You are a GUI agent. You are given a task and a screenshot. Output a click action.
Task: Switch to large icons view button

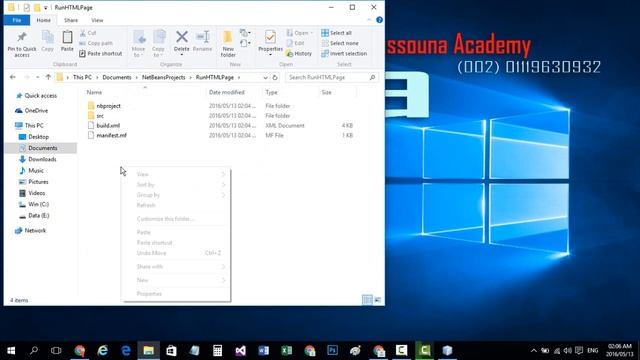tap(378, 300)
